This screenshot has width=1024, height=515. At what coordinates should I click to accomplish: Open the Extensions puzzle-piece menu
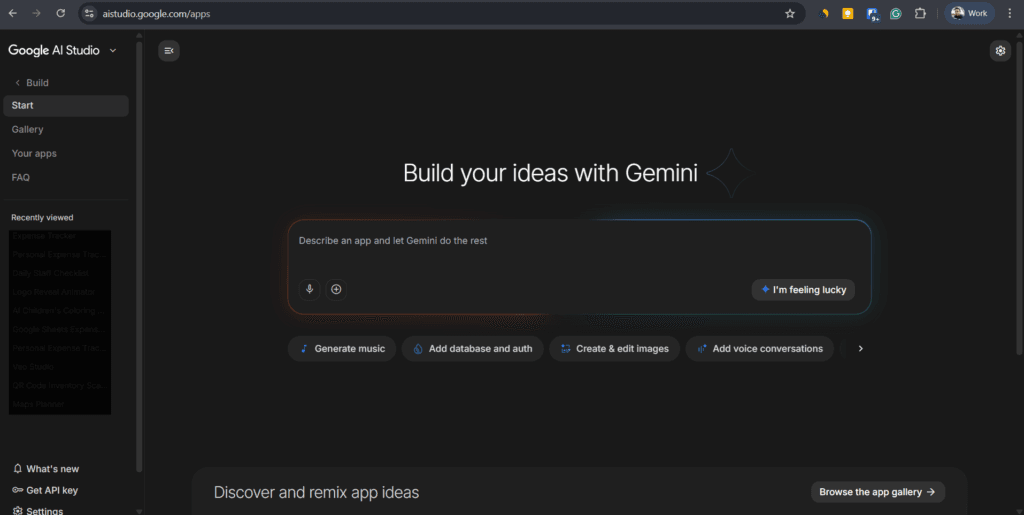click(x=920, y=13)
